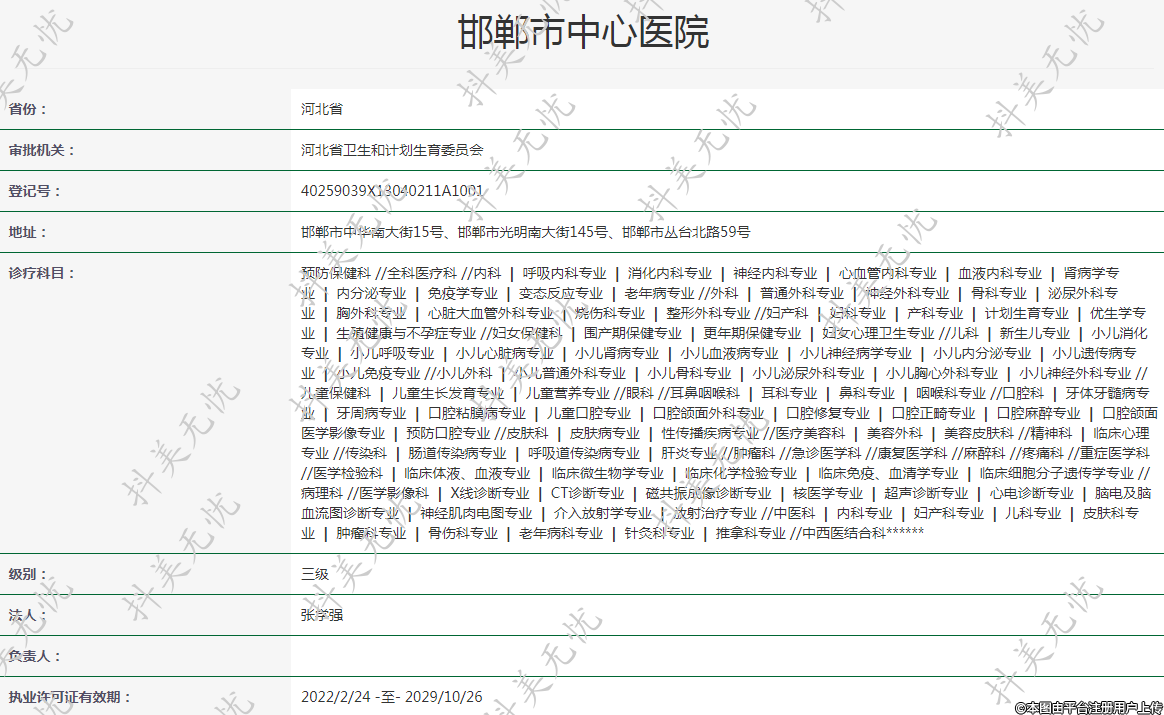The image size is (1164, 715).
Task: Click registration number 40259039X13040211A1001
Action: [x=392, y=191]
